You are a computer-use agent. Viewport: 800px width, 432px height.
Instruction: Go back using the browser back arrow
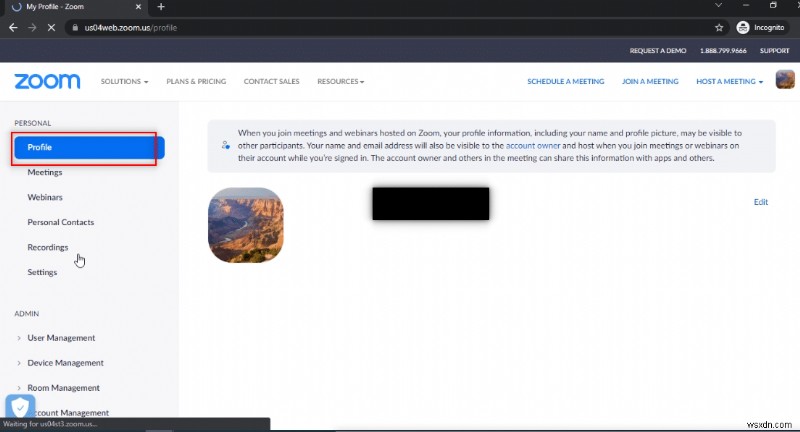(x=13, y=28)
